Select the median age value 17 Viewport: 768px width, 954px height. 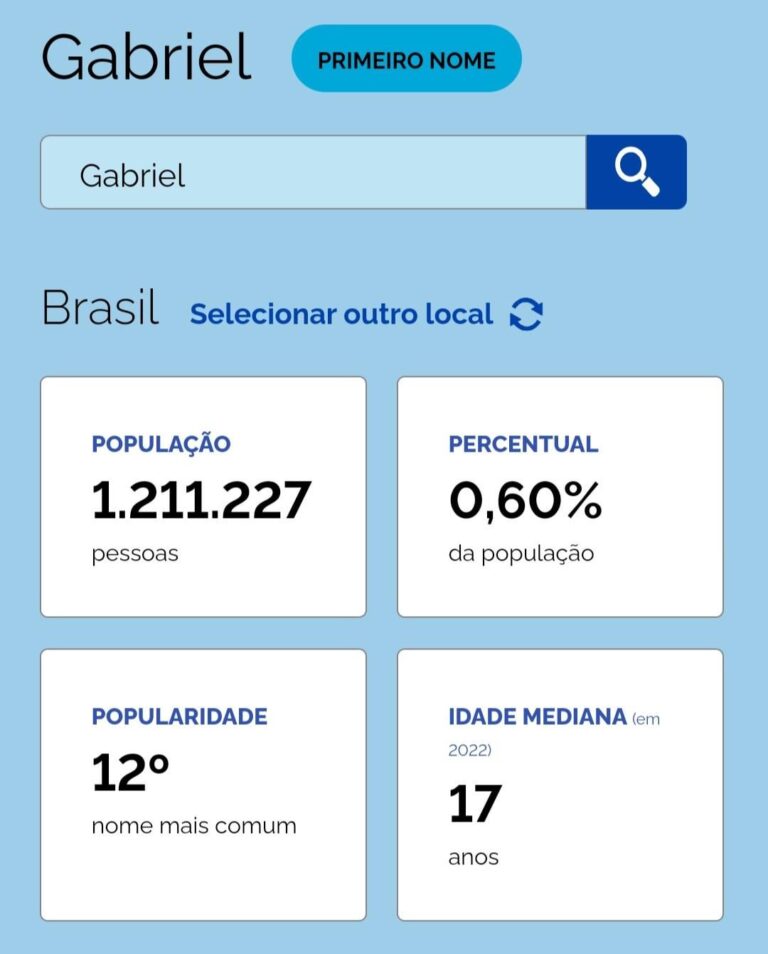[x=474, y=804]
